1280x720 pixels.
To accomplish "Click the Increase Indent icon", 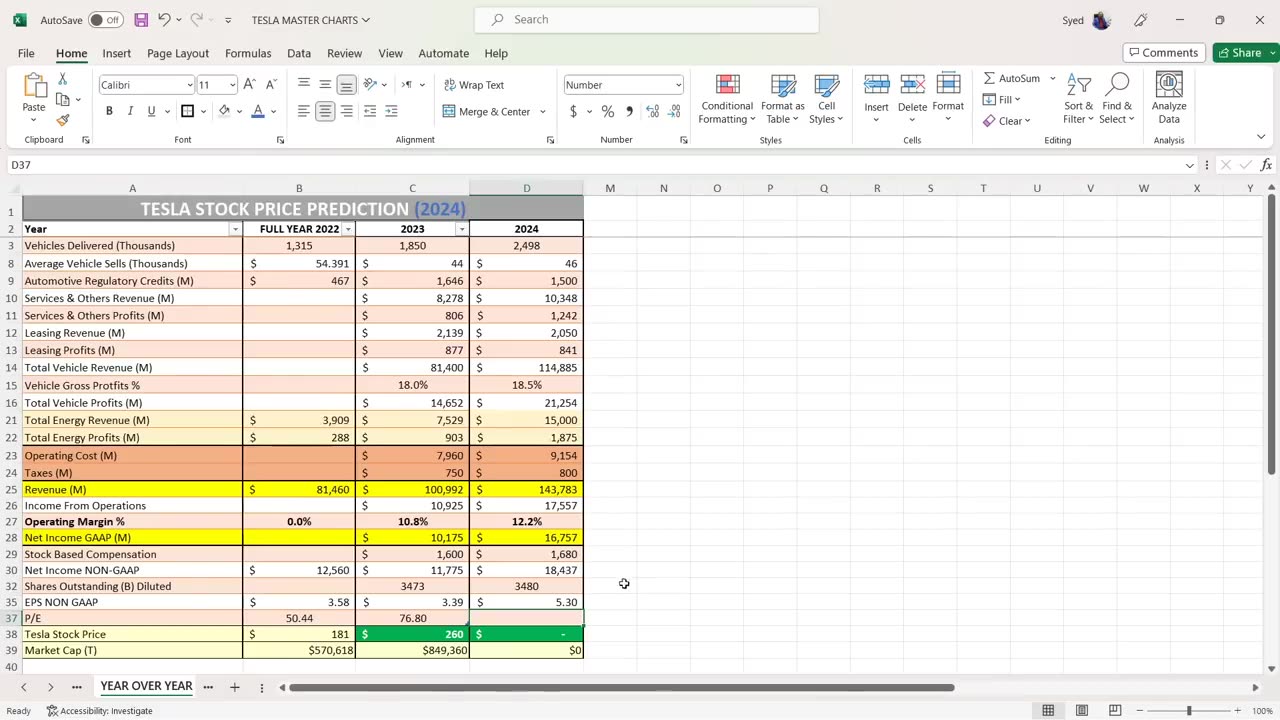I will 391,111.
